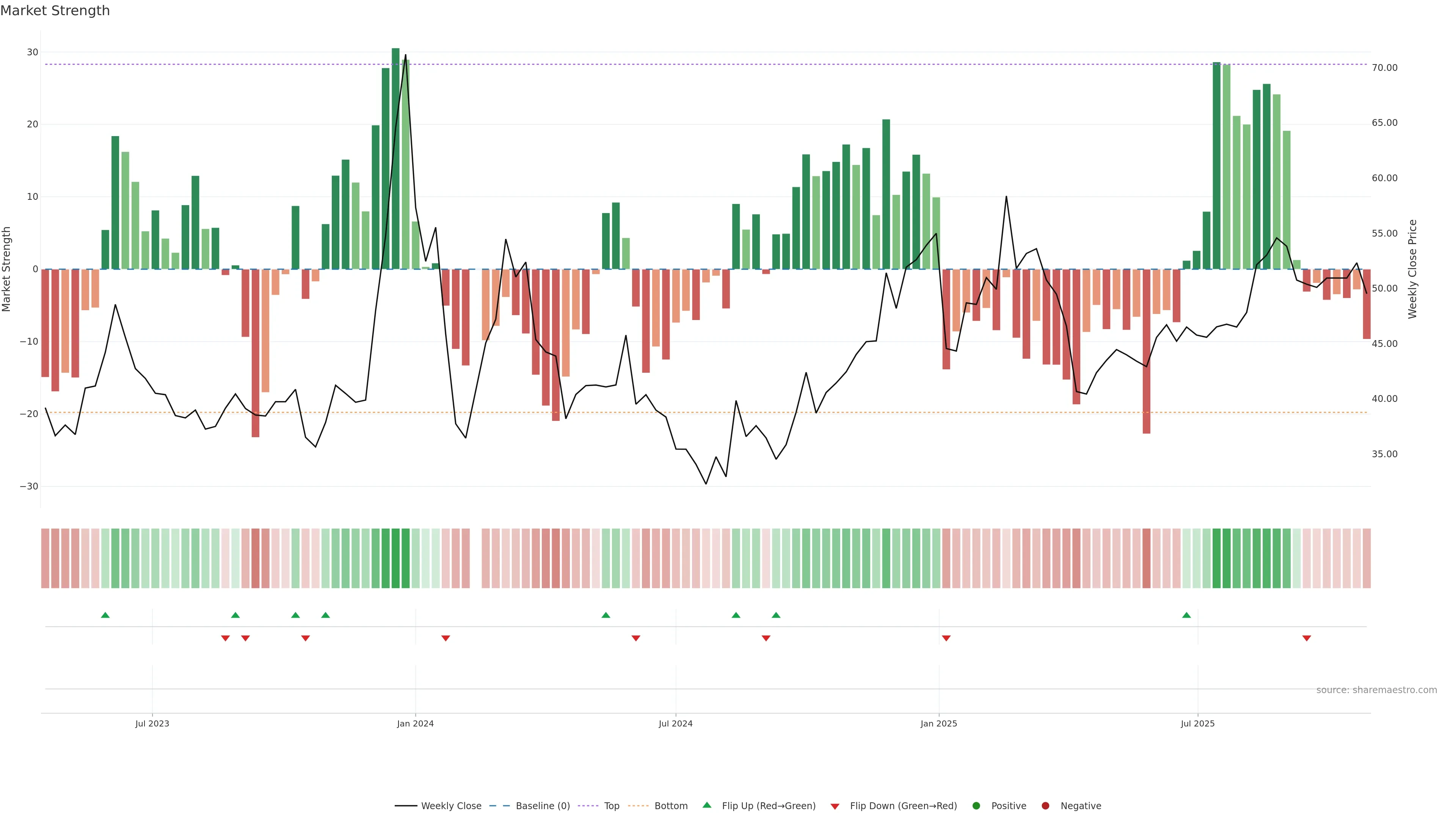Click the Jul 2024 x-axis label

[675, 723]
